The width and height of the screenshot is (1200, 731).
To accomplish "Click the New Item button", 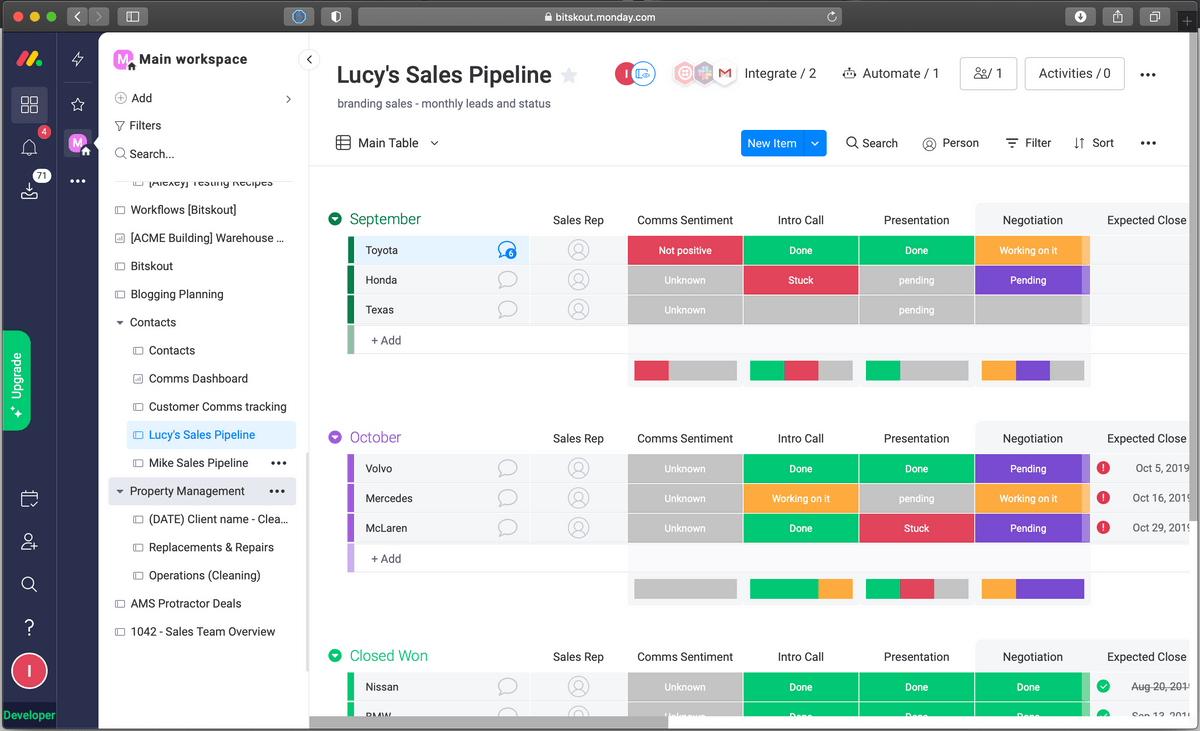I will click(x=772, y=143).
